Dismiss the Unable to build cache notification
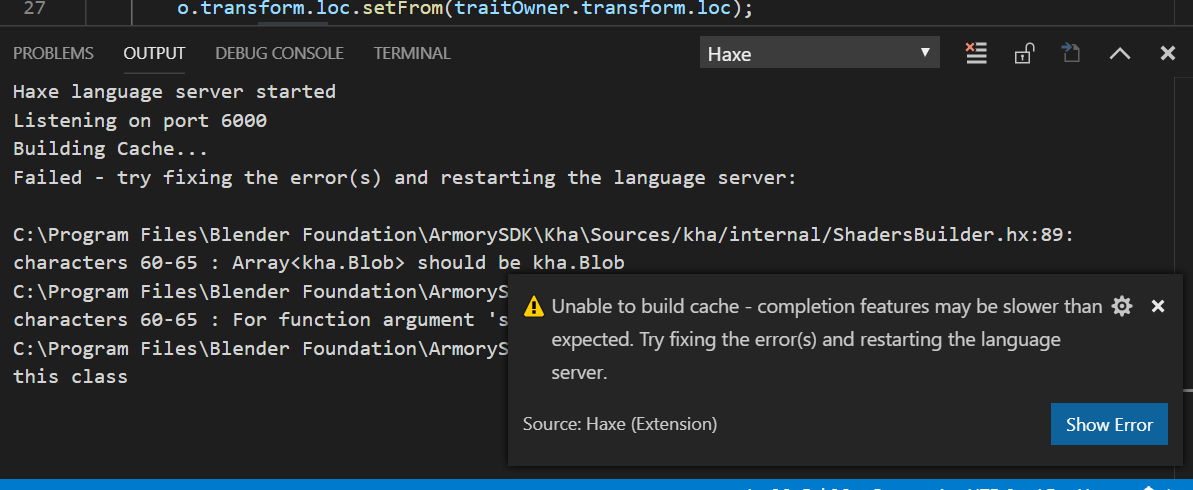The image size is (1193, 490). (x=1158, y=307)
